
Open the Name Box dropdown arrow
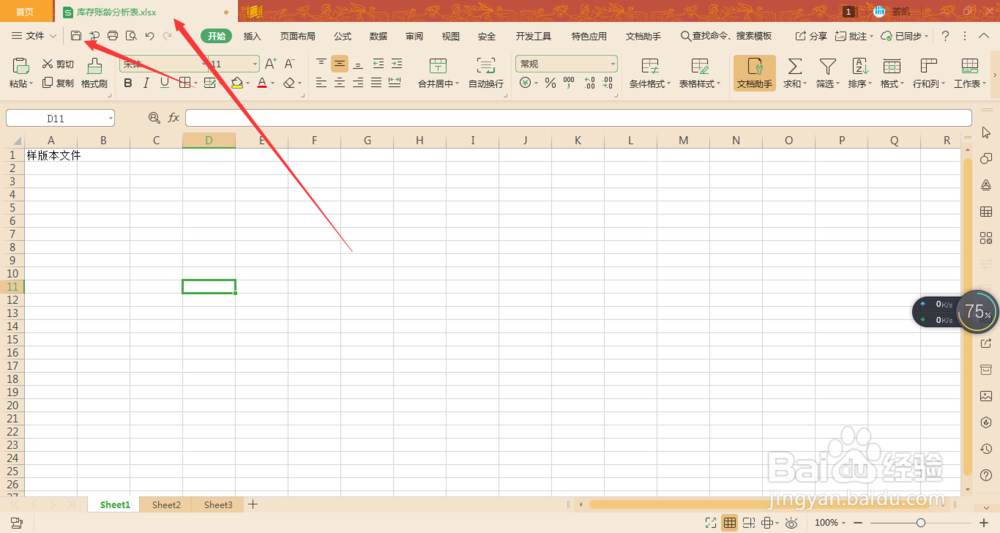110,119
